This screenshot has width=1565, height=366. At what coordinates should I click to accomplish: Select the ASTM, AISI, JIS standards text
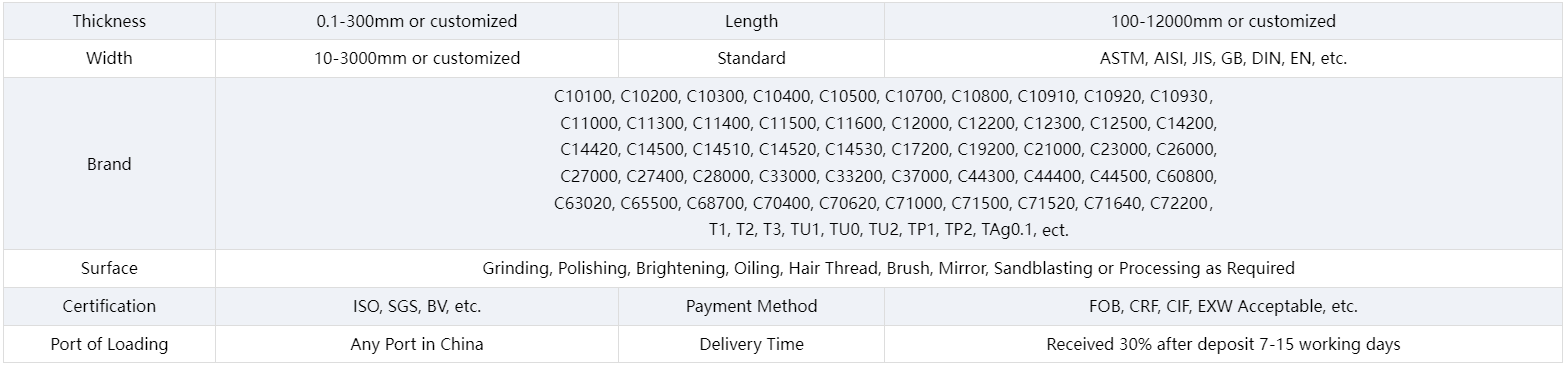1222,58
